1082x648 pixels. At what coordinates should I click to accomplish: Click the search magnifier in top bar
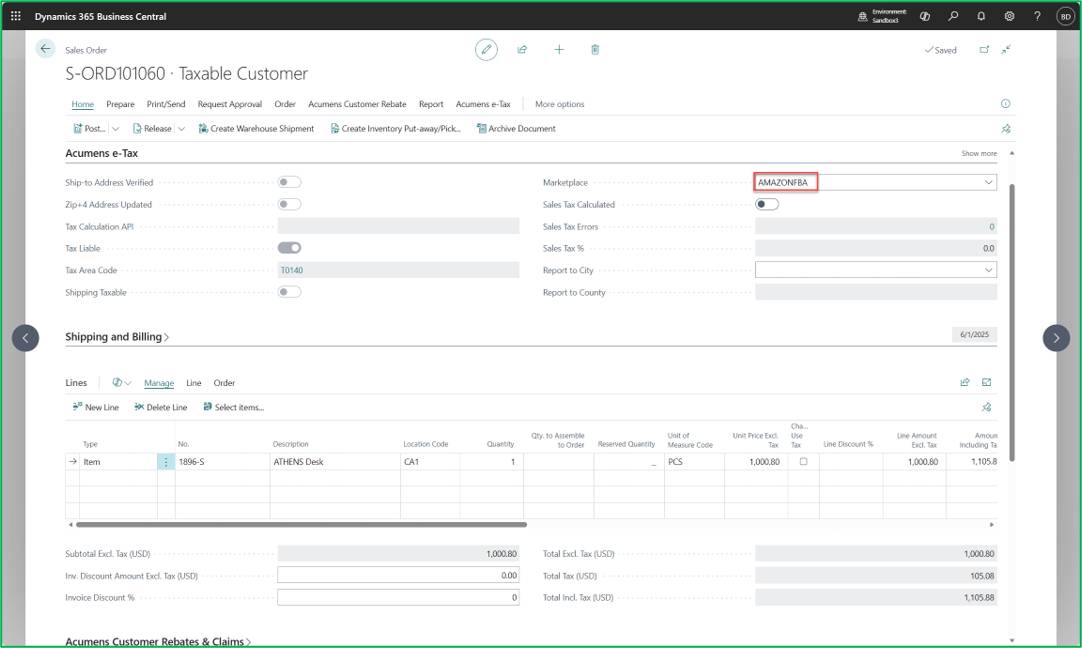pyautogui.click(x=953, y=16)
